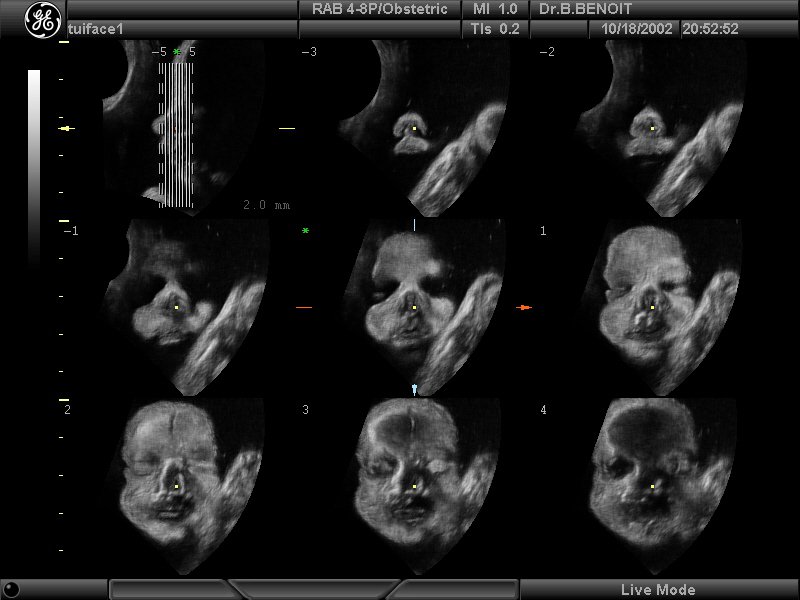Click the yellow center dot in slice 4
The height and width of the screenshot is (600, 800).
click(653, 487)
